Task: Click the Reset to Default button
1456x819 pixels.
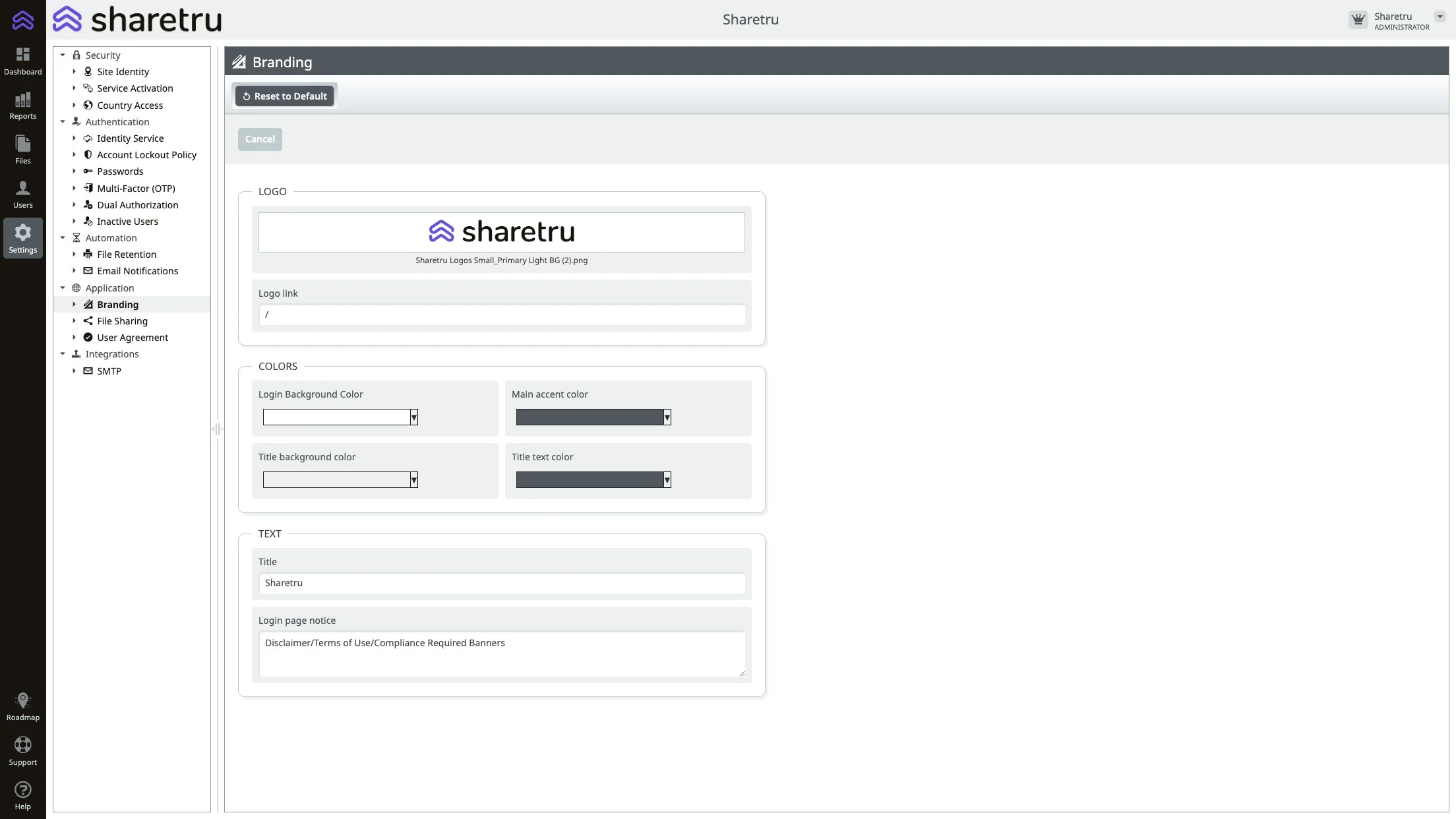Action: (284, 96)
